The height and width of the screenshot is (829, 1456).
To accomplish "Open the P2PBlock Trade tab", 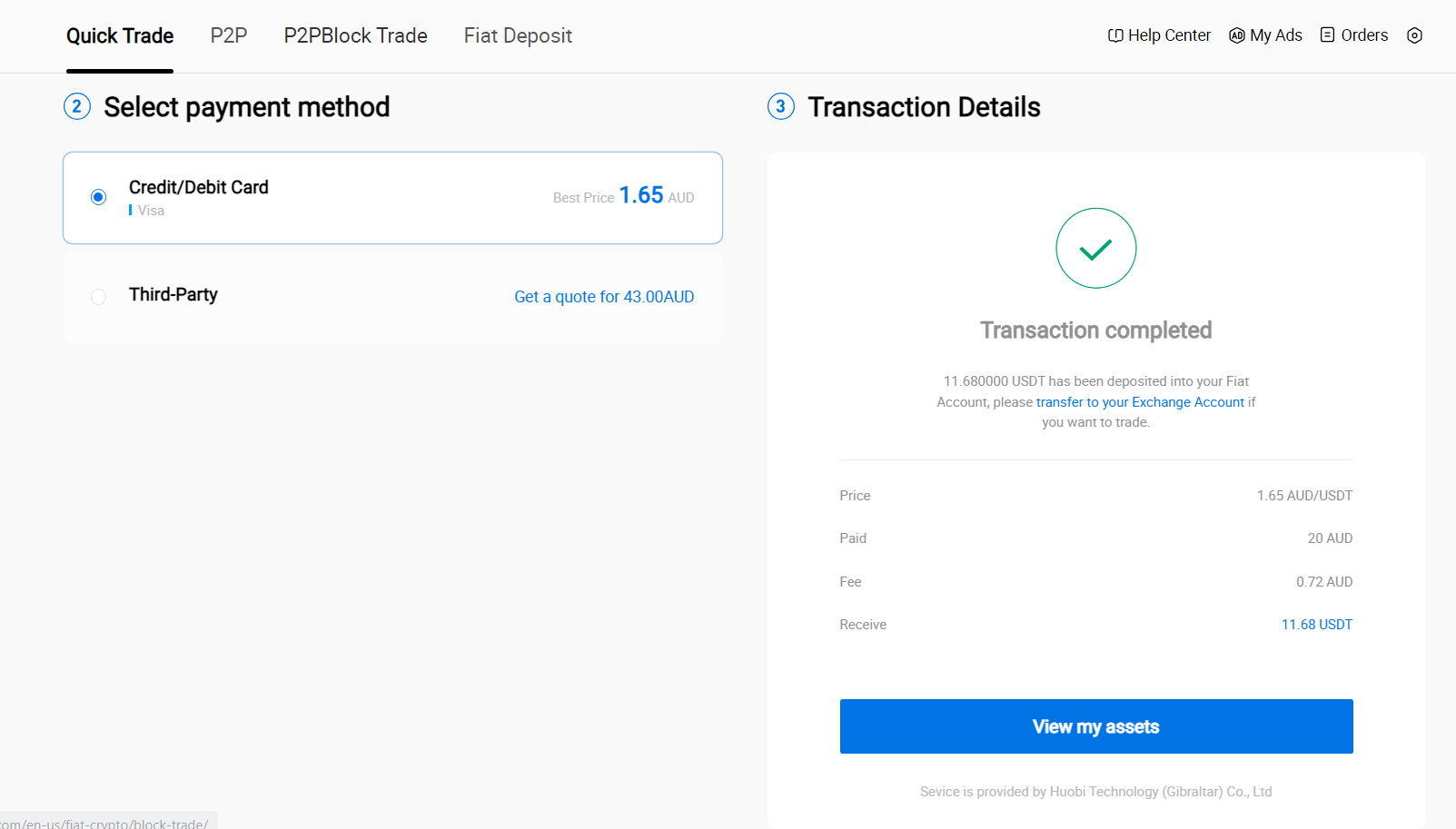I will pos(355,36).
